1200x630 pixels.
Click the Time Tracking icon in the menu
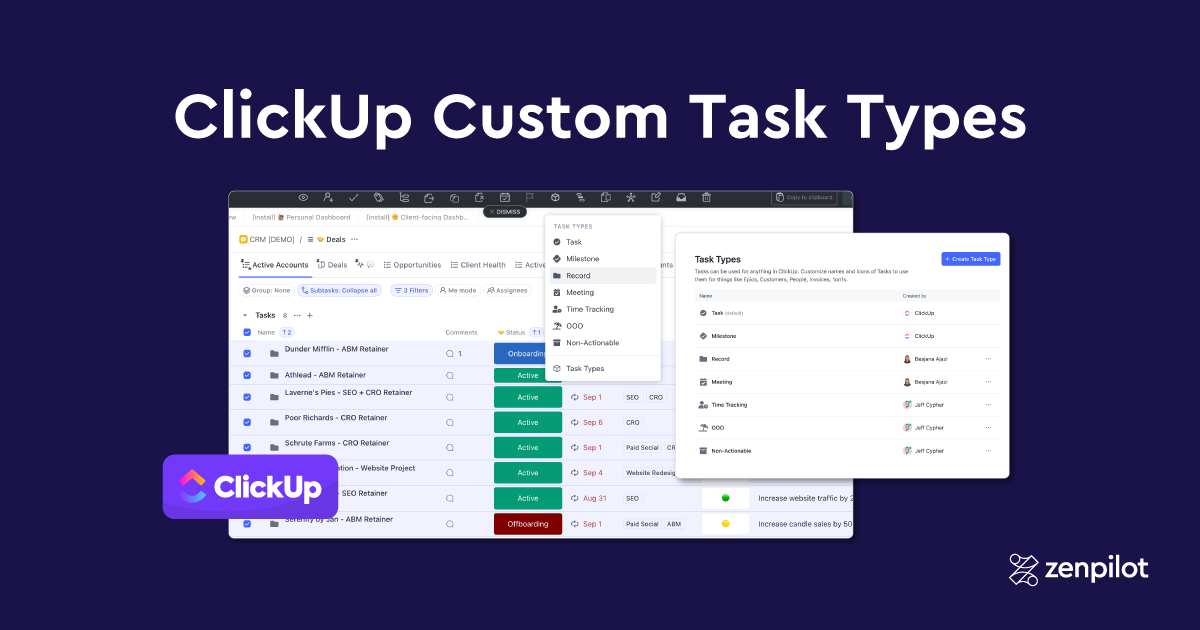(556, 308)
